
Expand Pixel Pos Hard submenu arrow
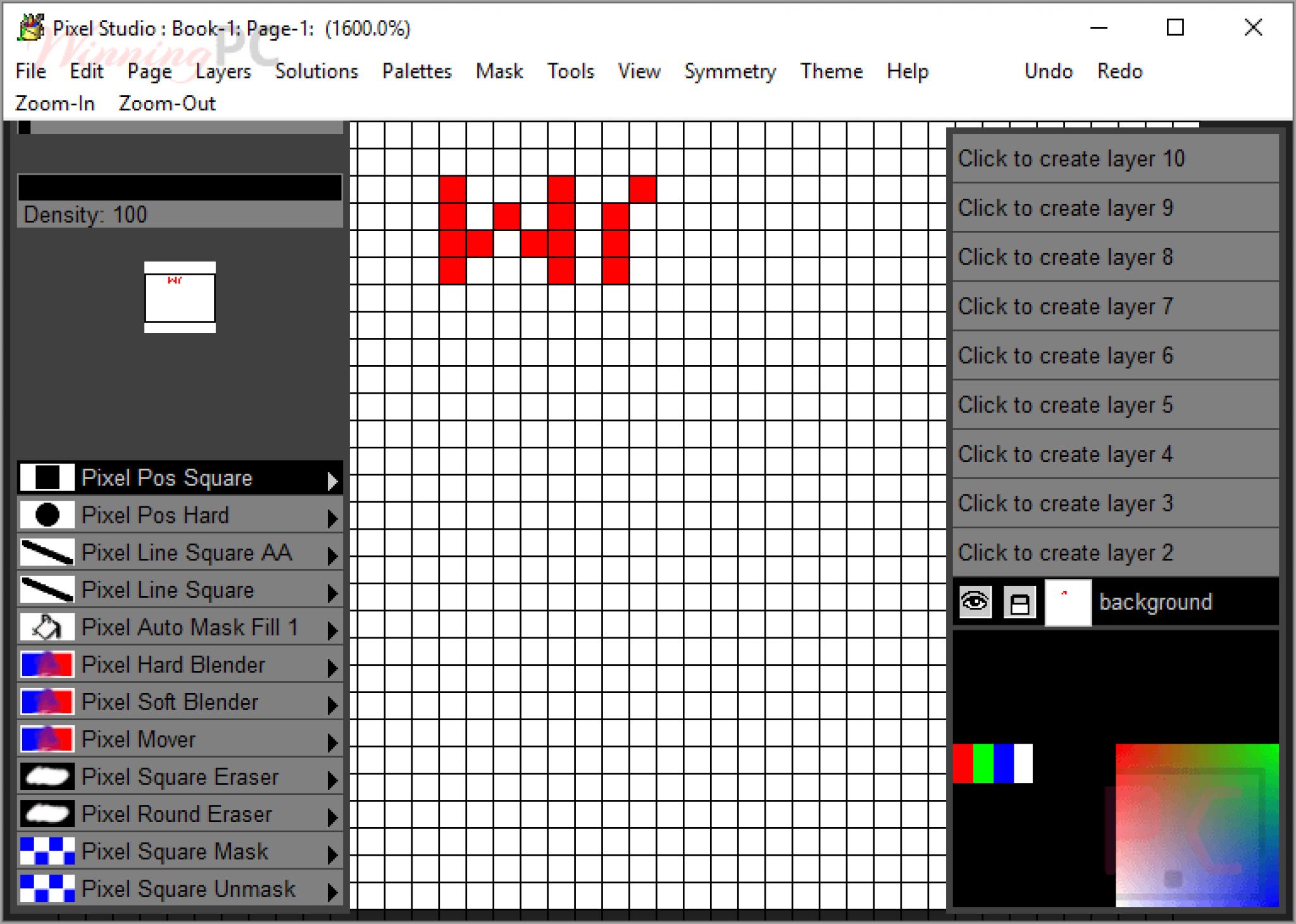pos(332,518)
